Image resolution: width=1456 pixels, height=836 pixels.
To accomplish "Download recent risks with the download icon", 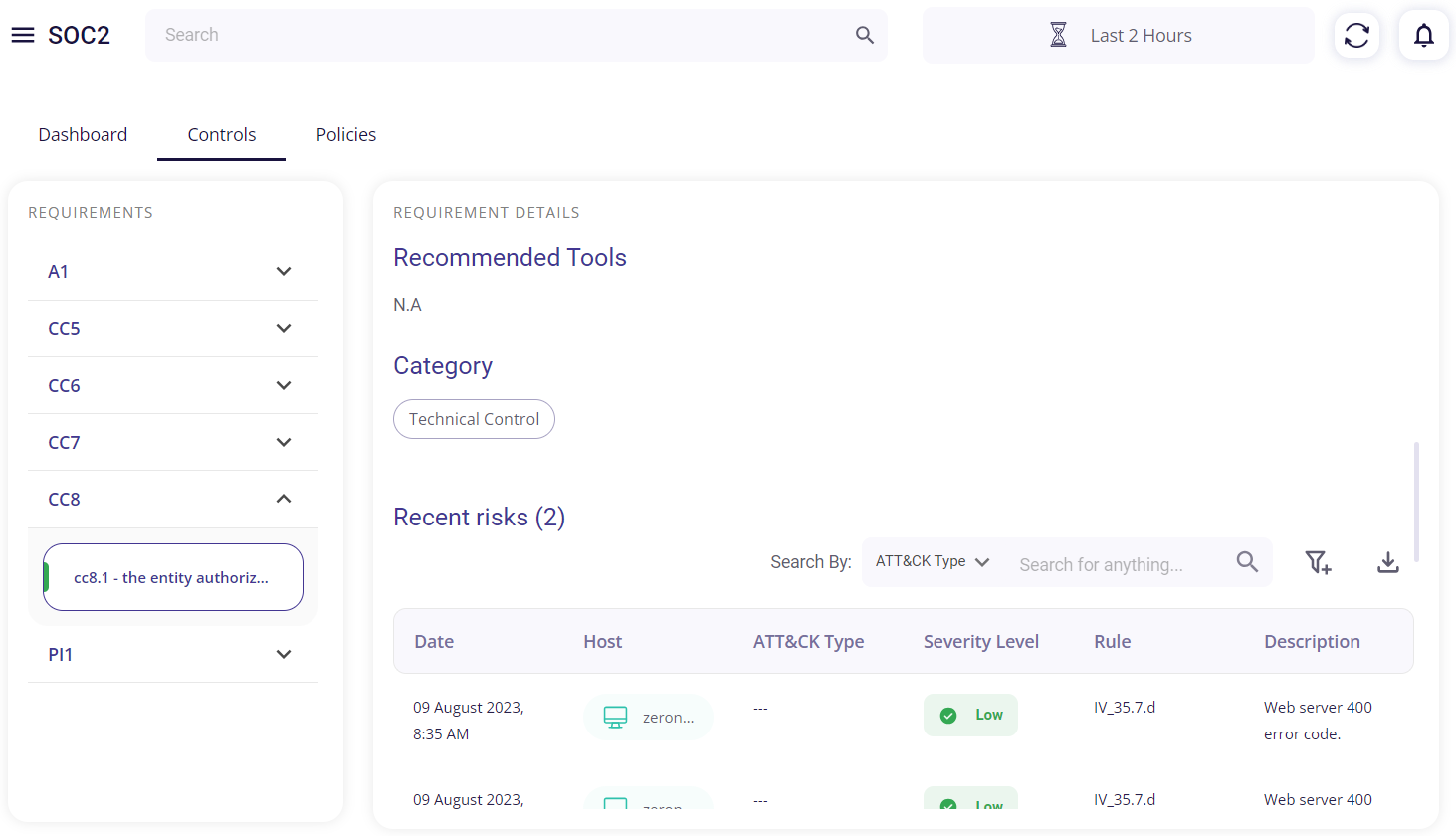I will [x=1388, y=562].
